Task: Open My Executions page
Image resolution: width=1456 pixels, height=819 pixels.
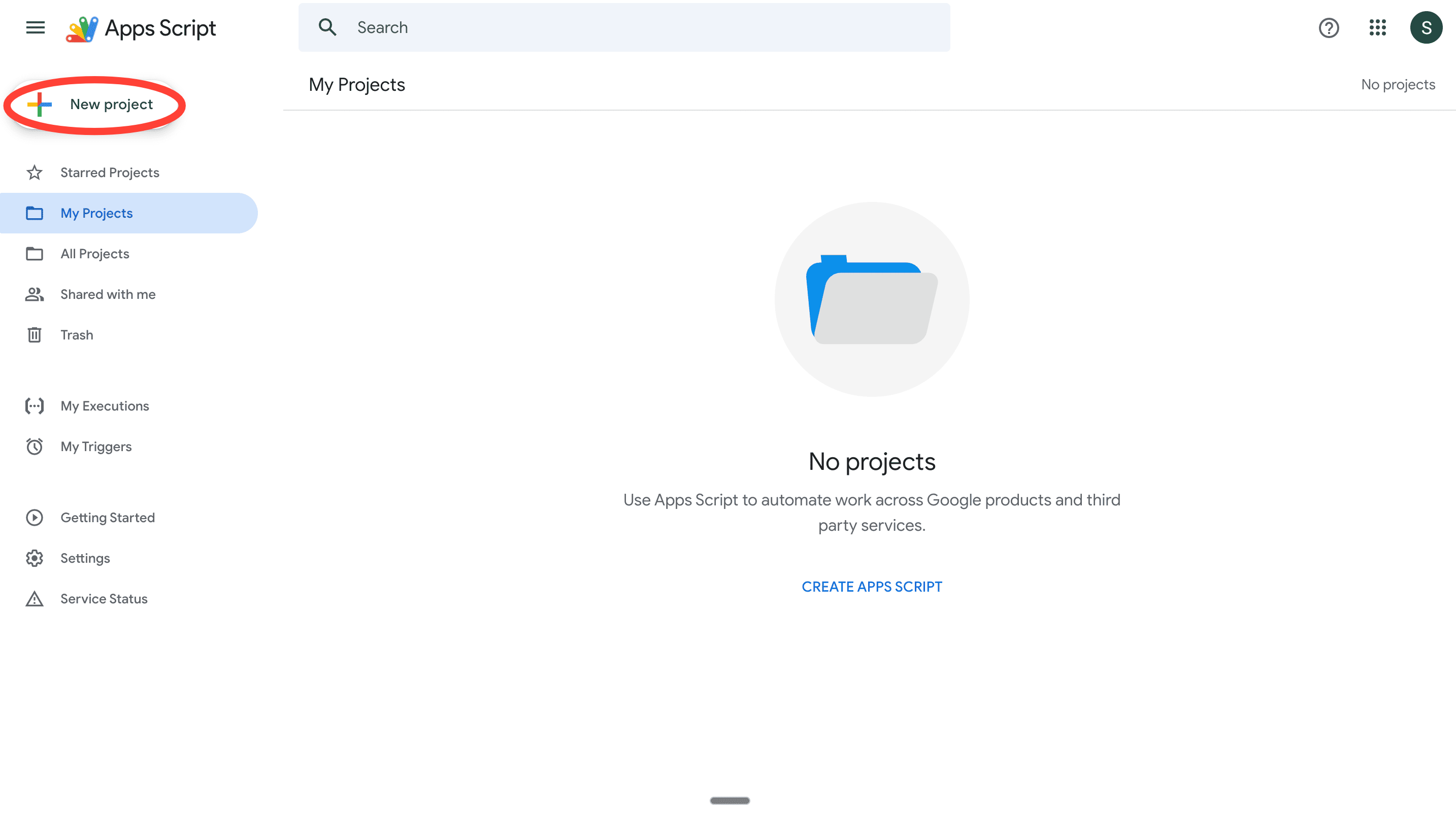Action: [105, 406]
